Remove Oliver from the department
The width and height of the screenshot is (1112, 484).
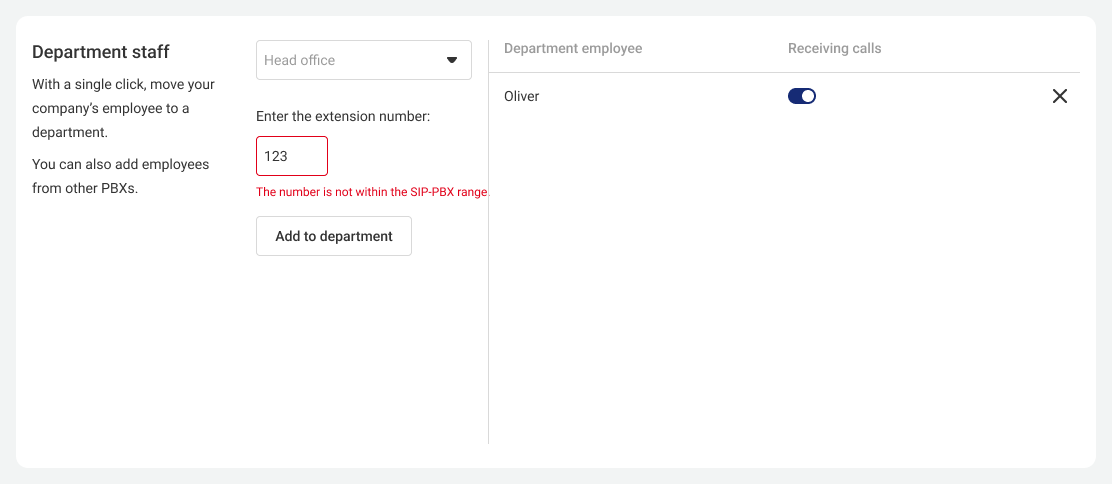1060,97
